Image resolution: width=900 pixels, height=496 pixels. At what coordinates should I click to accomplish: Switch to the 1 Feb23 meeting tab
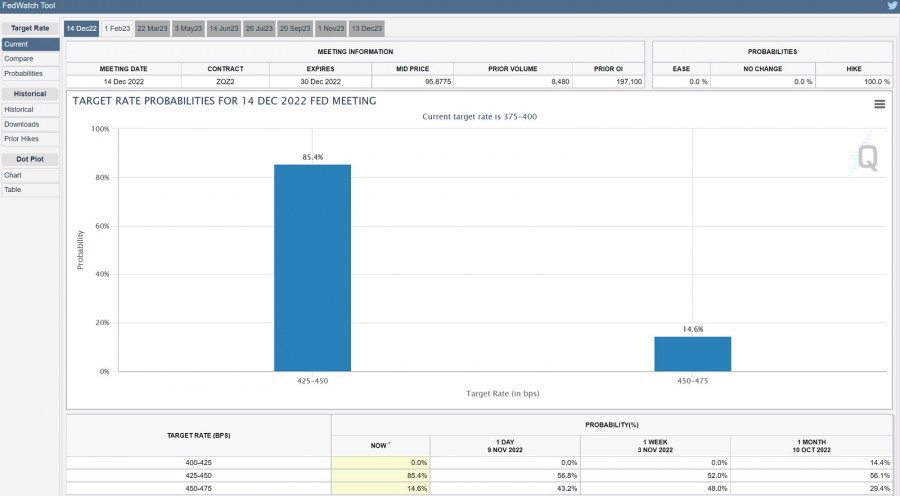(x=117, y=29)
